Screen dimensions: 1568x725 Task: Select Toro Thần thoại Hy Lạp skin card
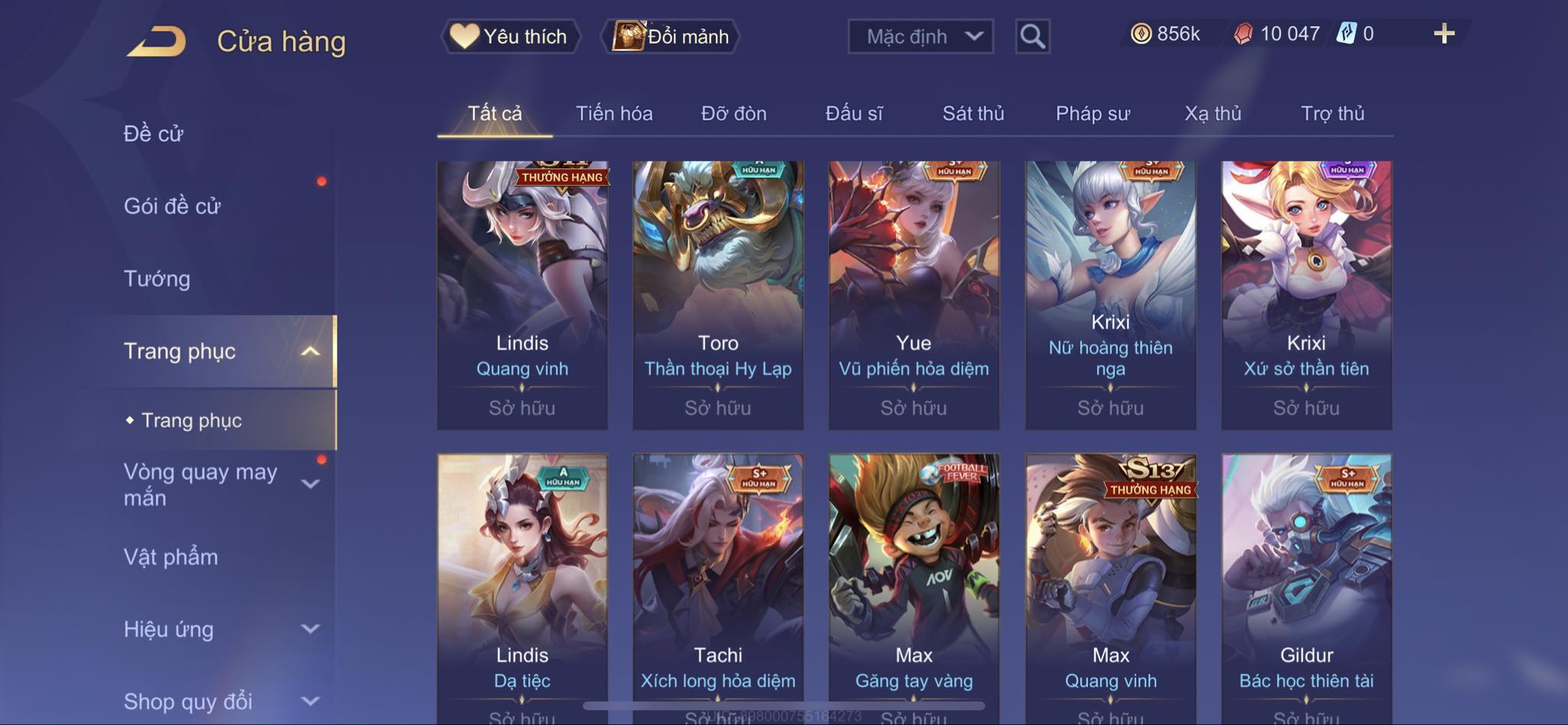click(x=718, y=295)
